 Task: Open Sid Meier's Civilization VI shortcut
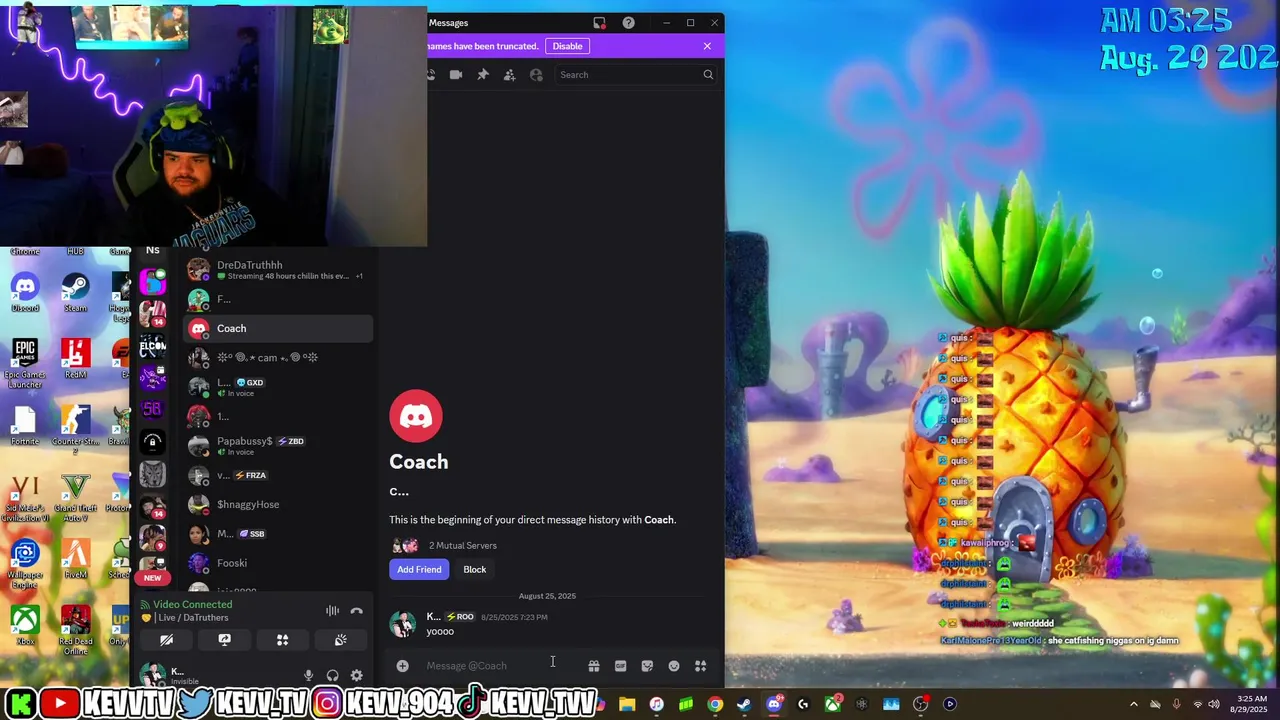pos(25,497)
